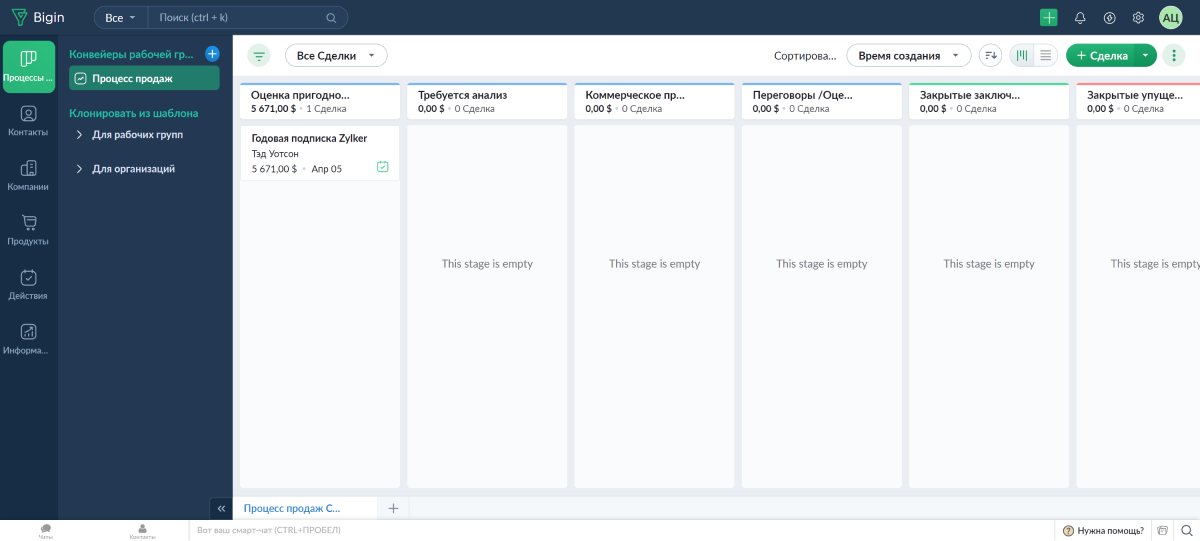Viewport: 1200px width, 541px height.
Task: Expand the Для рабочих групп tree item
Action: (80, 134)
